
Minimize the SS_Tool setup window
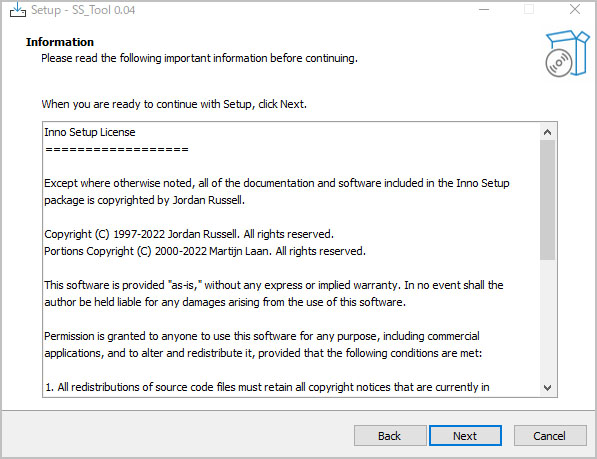coord(484,10)
